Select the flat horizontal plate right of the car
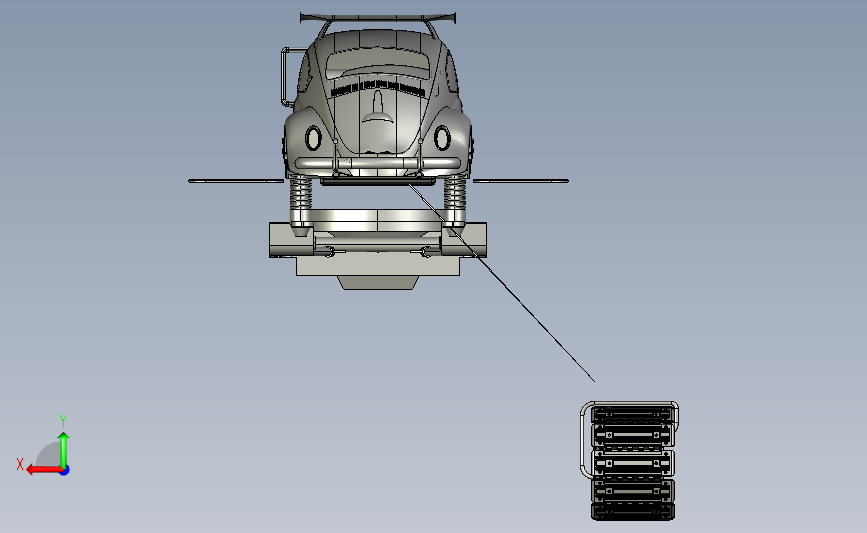 521,181
